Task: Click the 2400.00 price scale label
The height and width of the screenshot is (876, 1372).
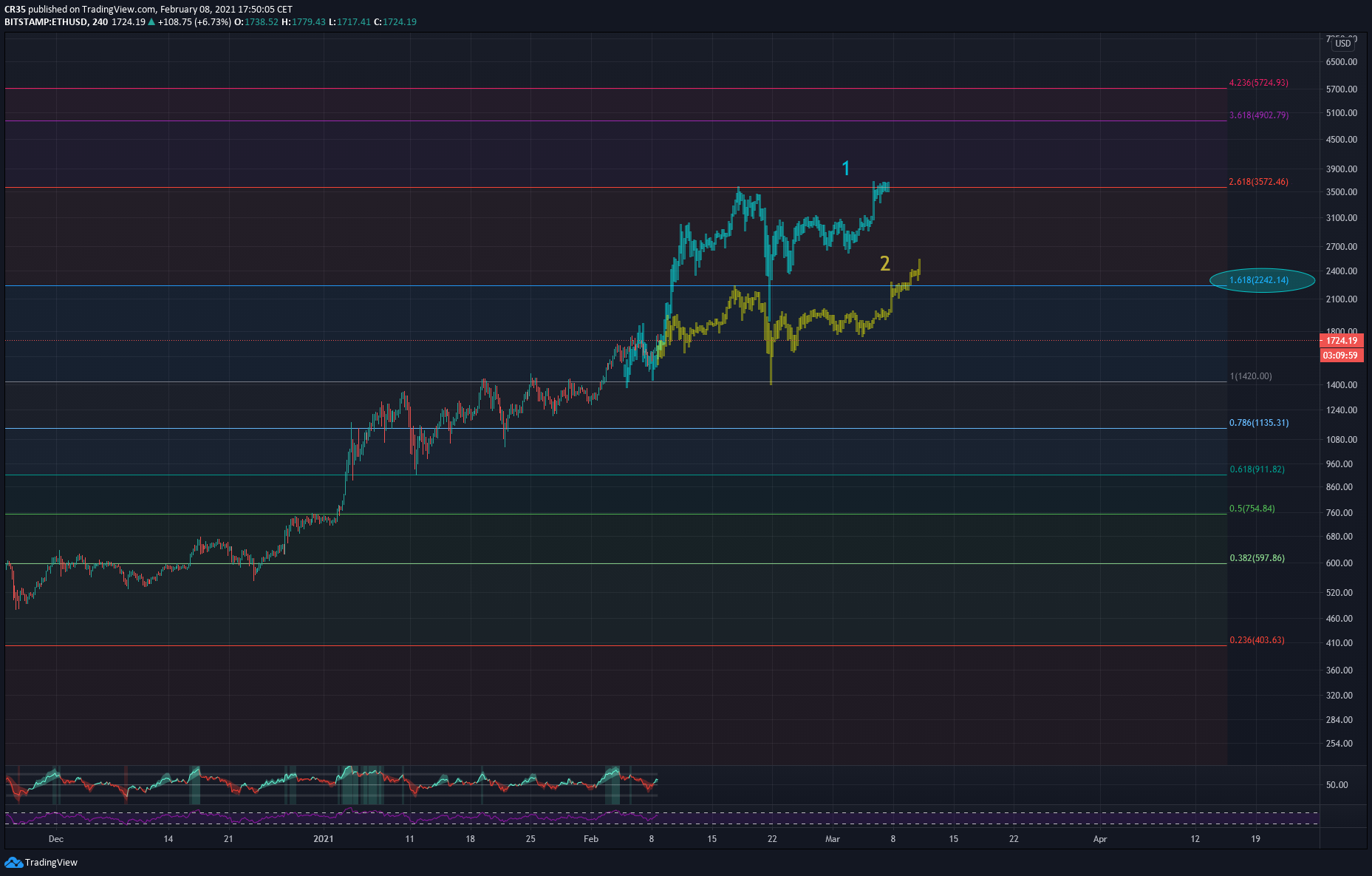Action: tap(1342, 271)
